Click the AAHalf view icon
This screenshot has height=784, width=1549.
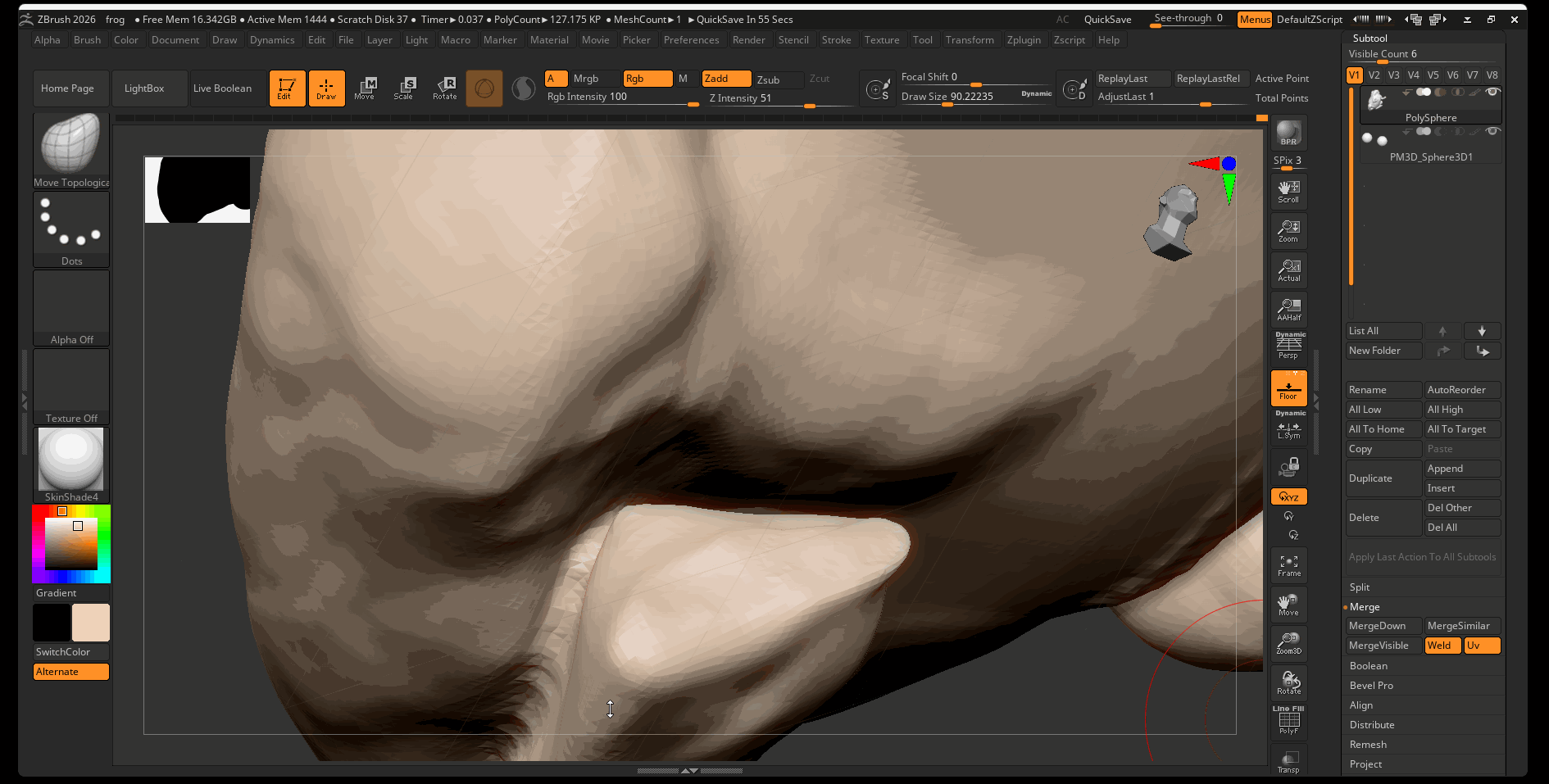[1288, 310]
